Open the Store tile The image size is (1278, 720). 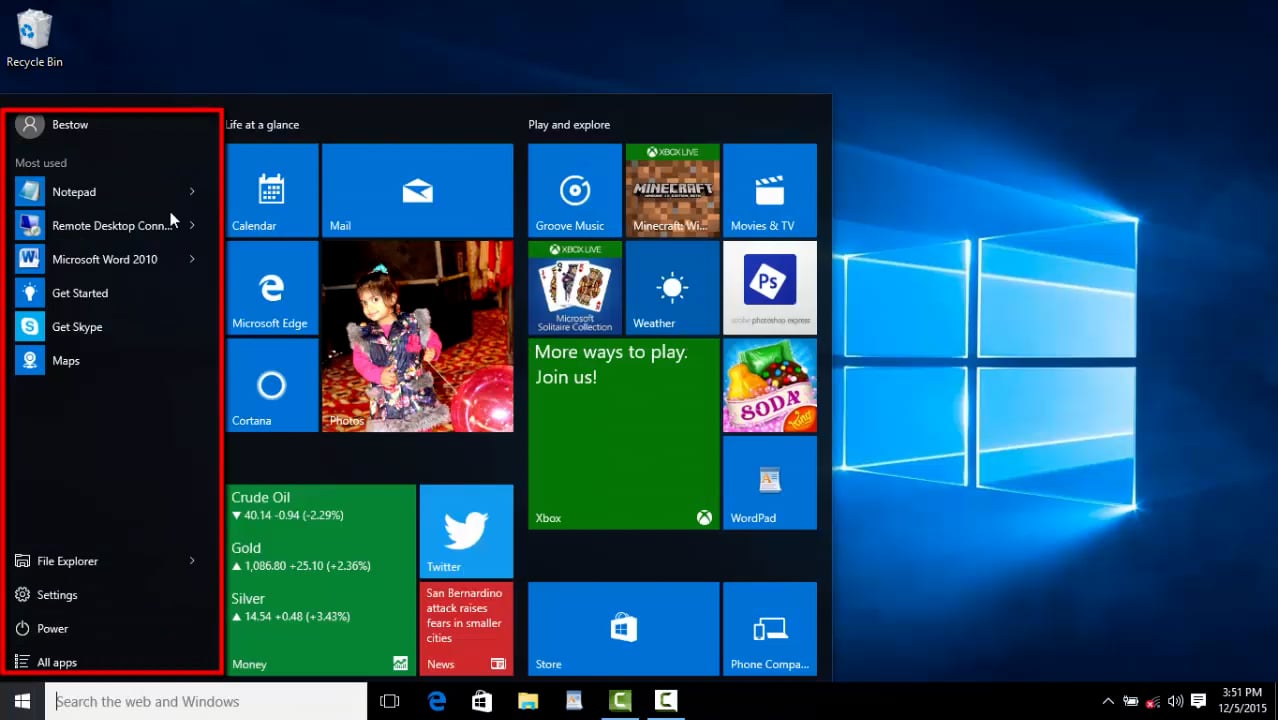(x=623, y=628)
